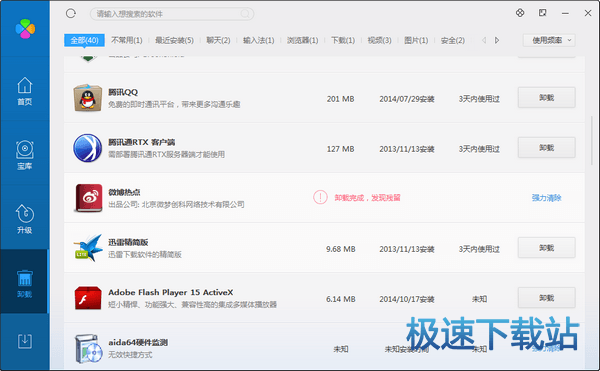
Task: Click the magnifier icon in search box
Action: tap(245, 14)
